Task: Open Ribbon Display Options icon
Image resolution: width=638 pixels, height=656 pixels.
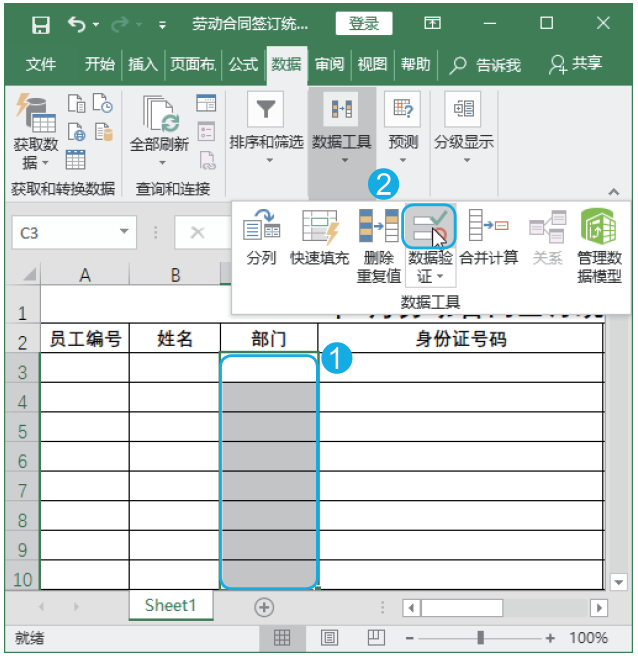Action: [432, 23]
